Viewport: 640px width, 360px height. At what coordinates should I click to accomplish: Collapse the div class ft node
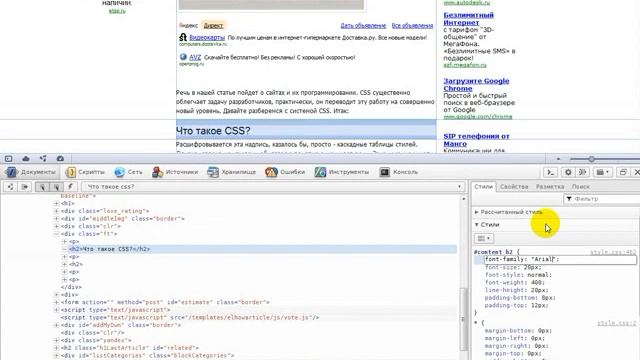click(56, 234)
